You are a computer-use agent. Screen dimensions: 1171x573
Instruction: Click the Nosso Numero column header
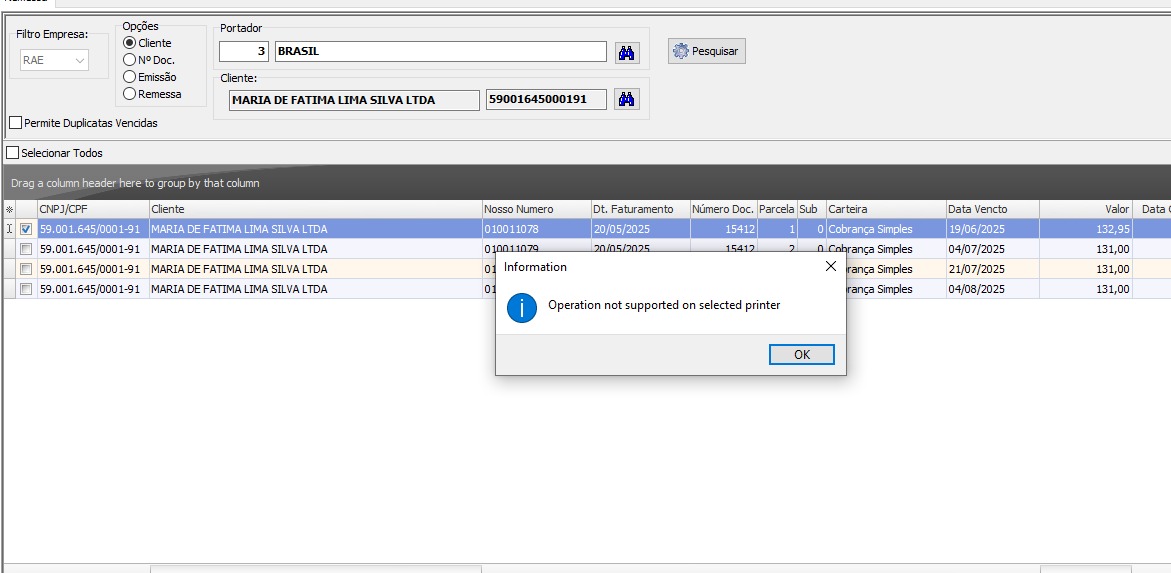[535, 209]
